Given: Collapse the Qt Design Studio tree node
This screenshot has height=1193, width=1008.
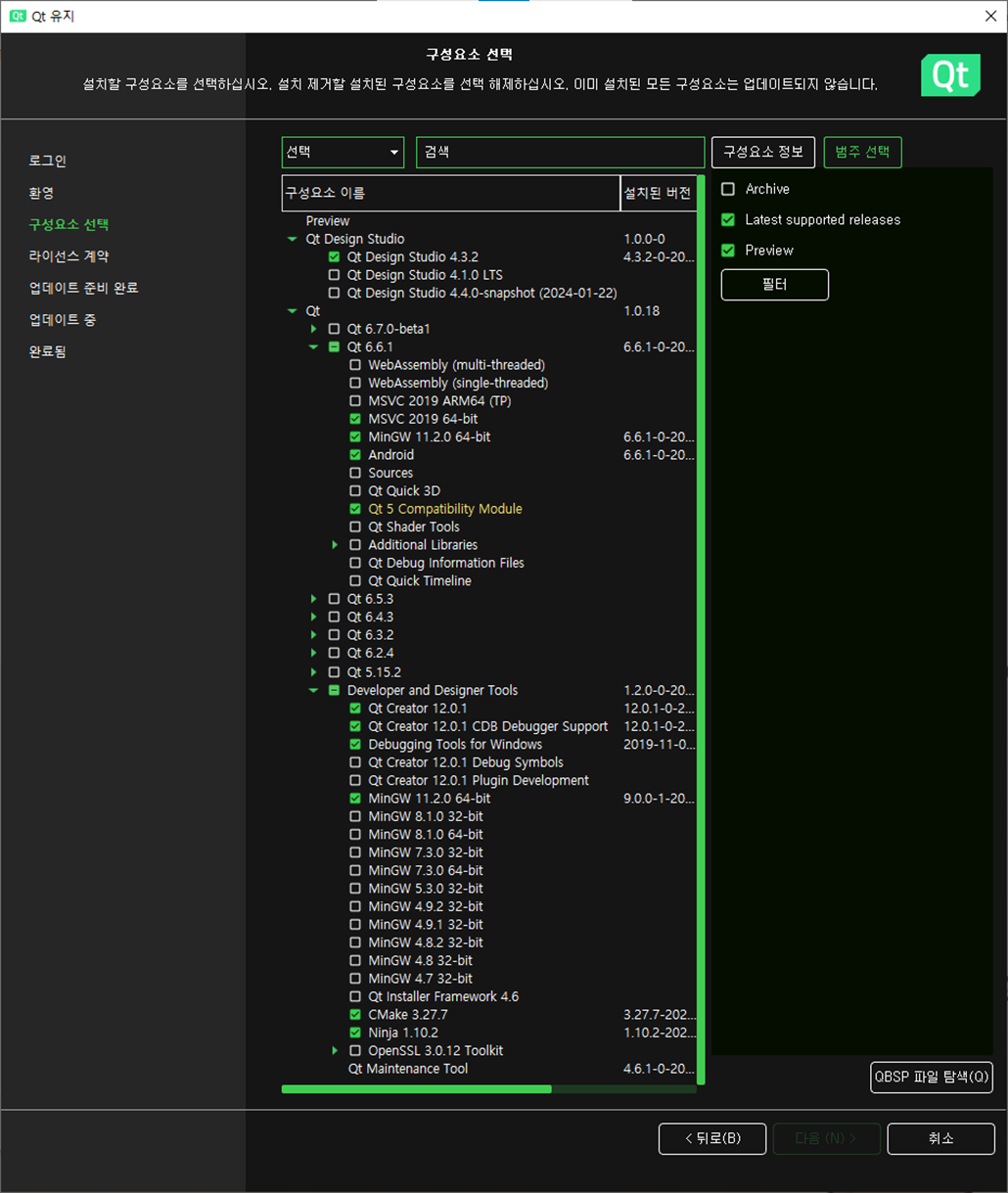Looking at the screenshot, I should coord(292,239).
